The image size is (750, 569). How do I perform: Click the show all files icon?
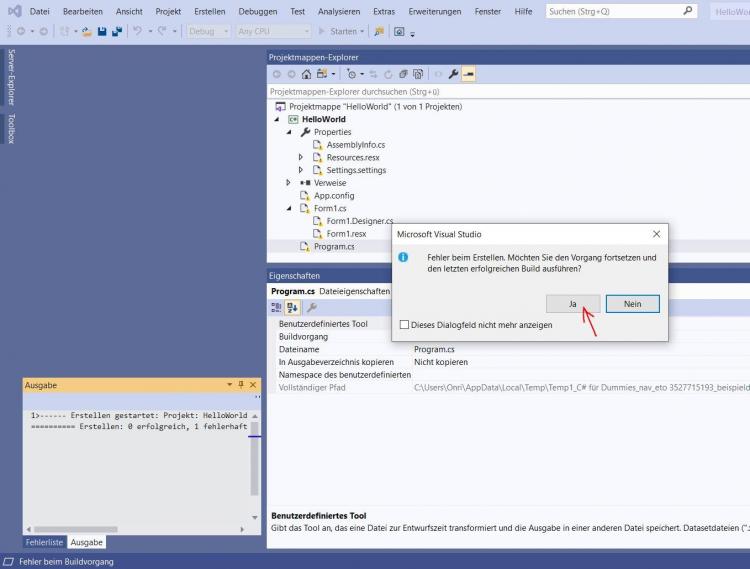point(418,74)
